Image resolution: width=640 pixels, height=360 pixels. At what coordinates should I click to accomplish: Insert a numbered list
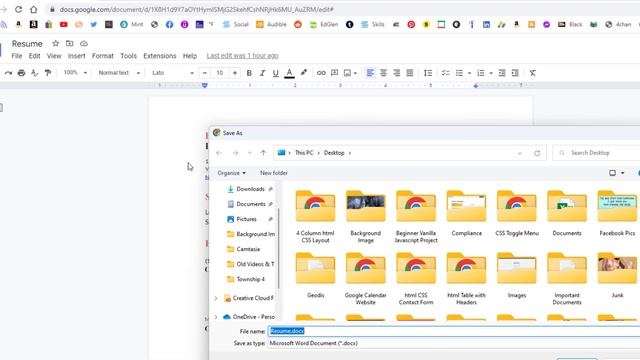tap(481, 73)
